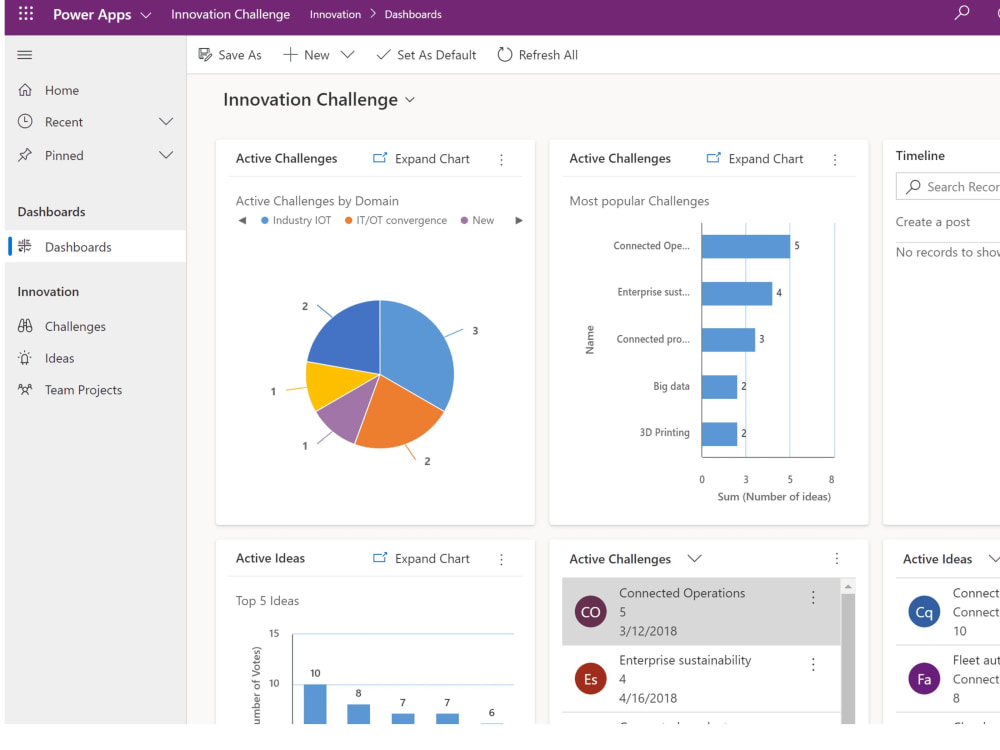Click Set As Default button
Screen dimensions: 1000x750
(426, 55)
